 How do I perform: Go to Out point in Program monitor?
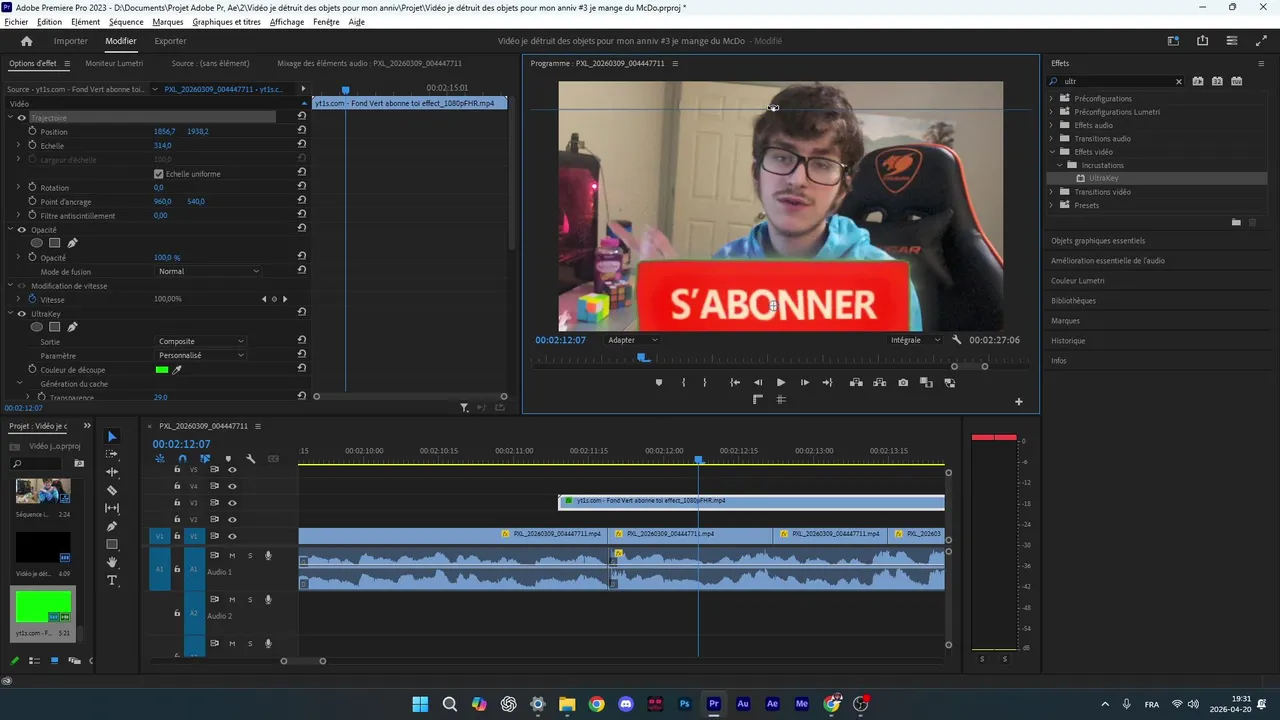click(x=827, y=382)
